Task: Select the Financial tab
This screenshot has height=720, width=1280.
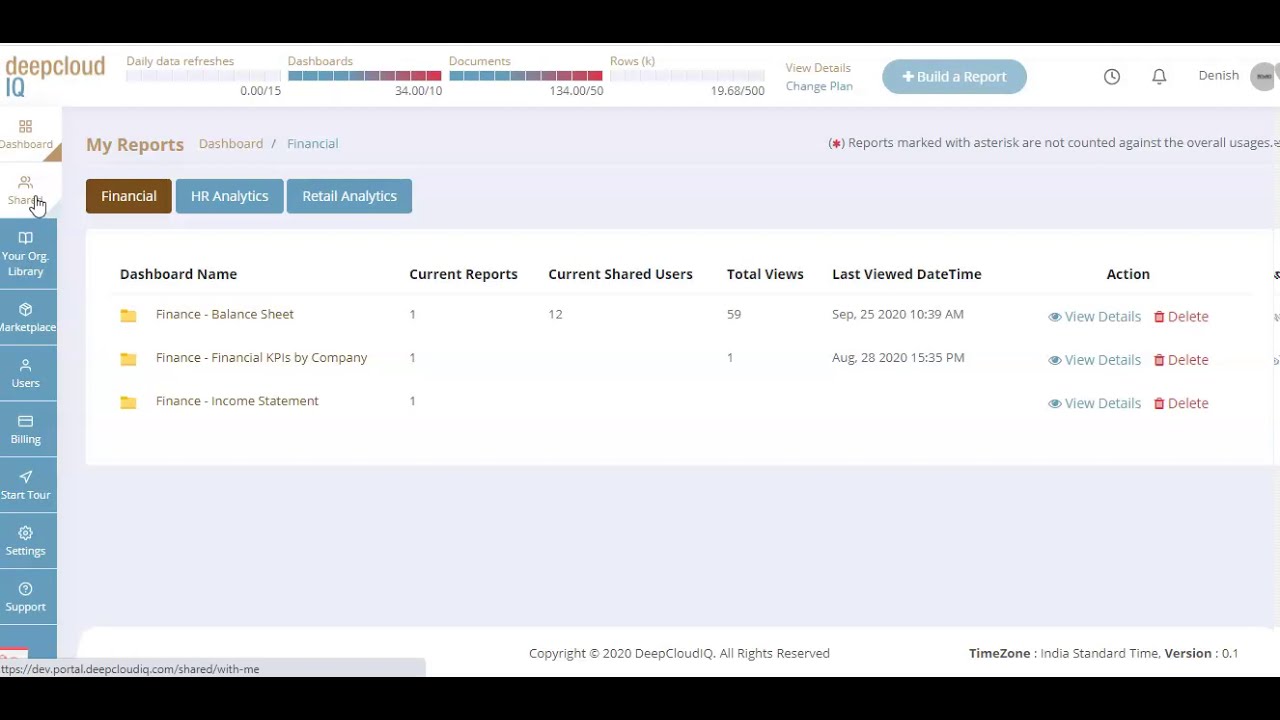Action: 129,196
